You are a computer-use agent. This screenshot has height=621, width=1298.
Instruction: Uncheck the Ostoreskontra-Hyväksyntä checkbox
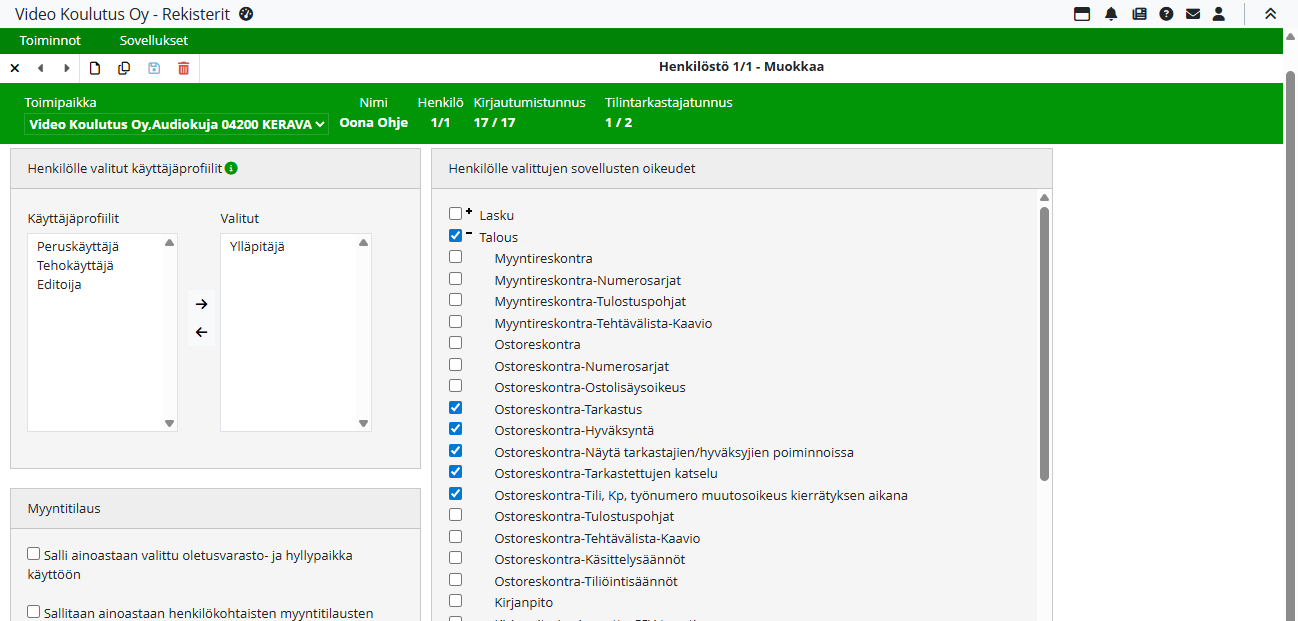click(x=456, y=429)
